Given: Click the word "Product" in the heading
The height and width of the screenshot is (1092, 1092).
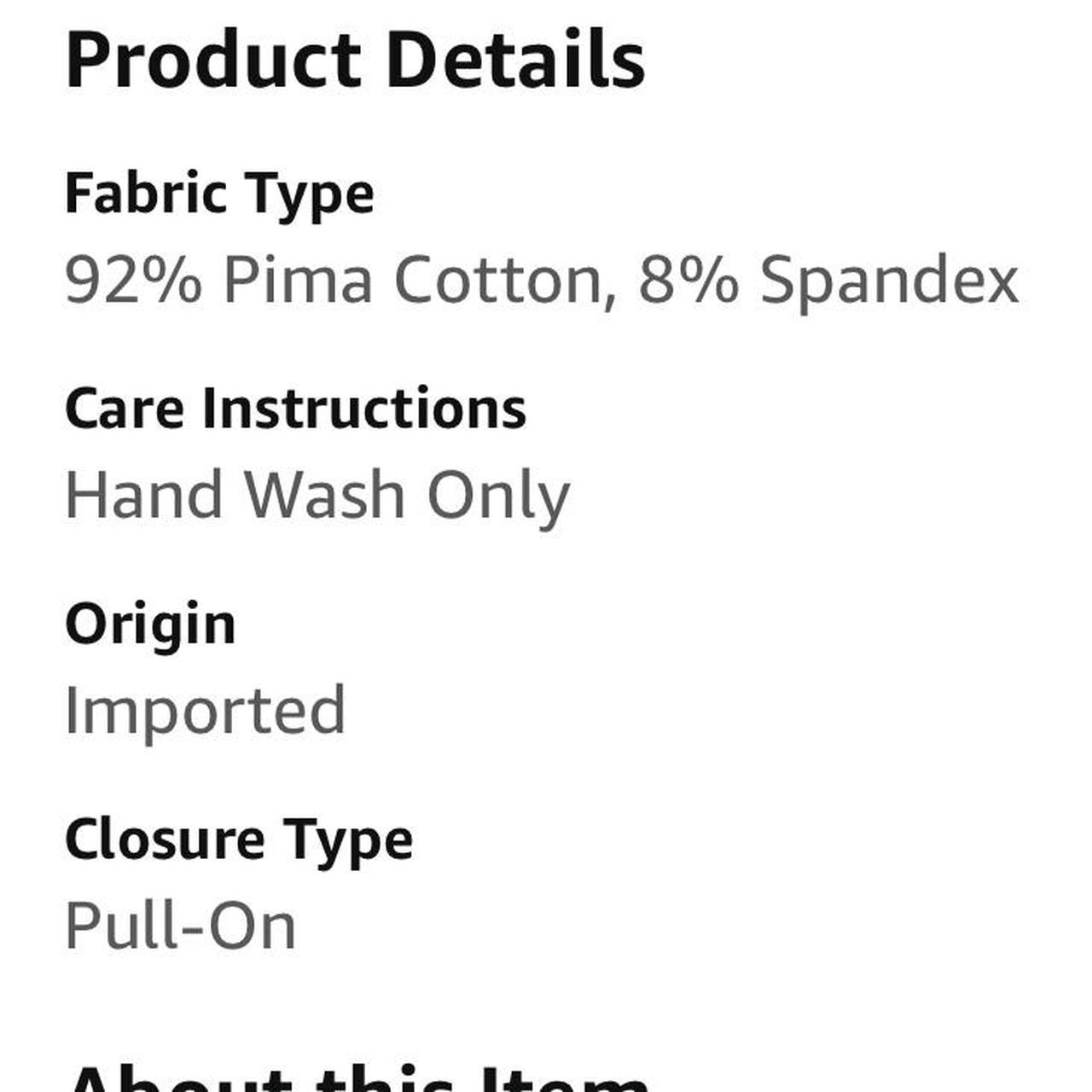Looking at the screenshot, I should [213, 61].
